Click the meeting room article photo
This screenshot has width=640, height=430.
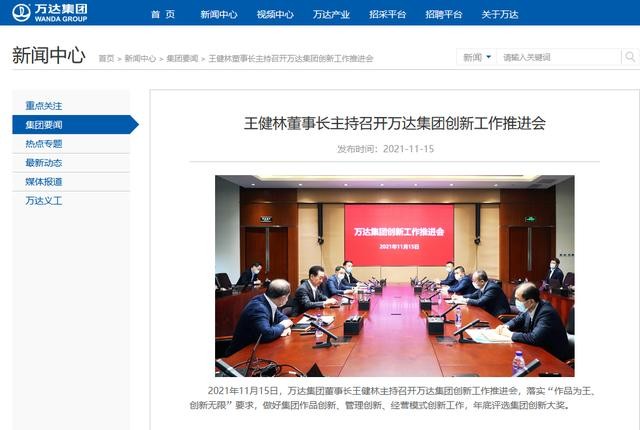tap(395, 276)
